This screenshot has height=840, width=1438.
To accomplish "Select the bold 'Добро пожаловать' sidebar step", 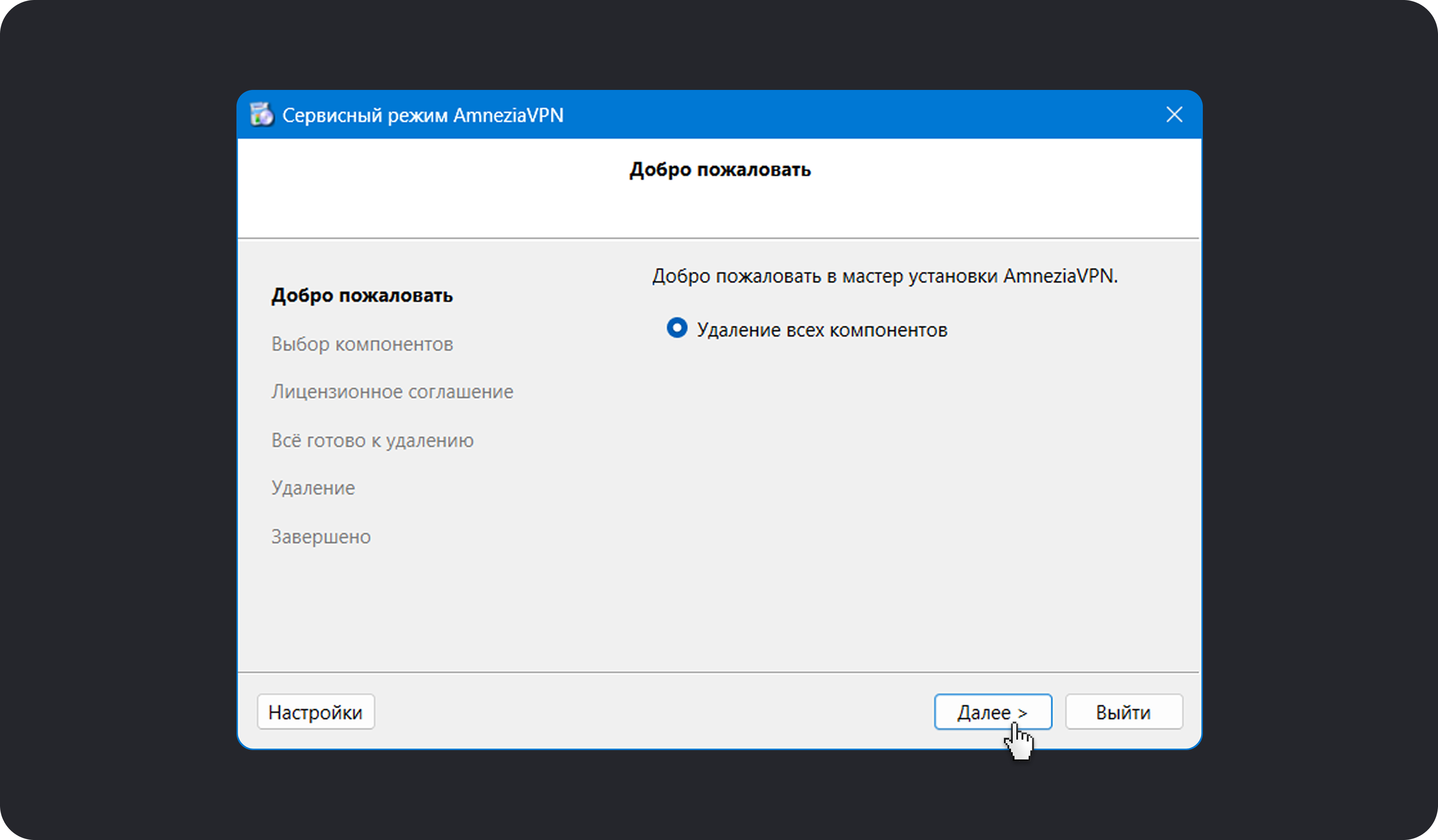I will [362, 295].
